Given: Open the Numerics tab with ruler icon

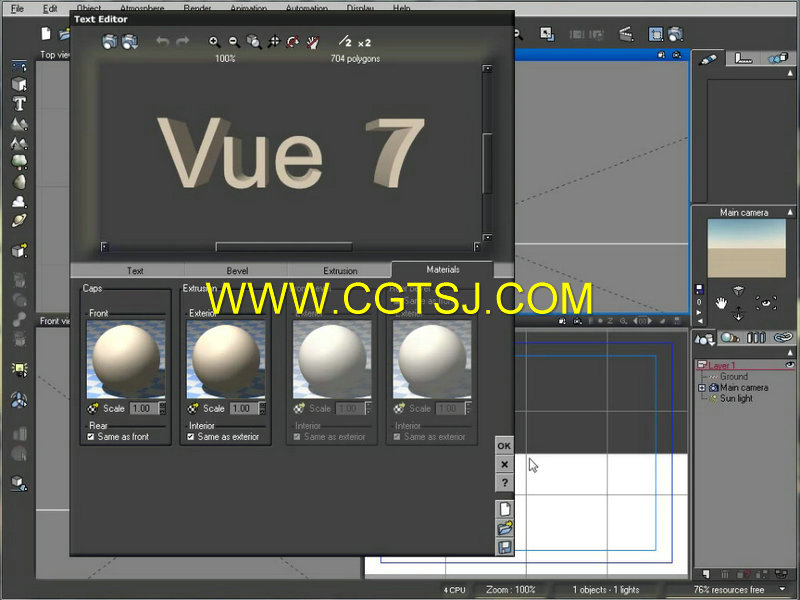Looking at the screenshot, I should tap(743, 59).
